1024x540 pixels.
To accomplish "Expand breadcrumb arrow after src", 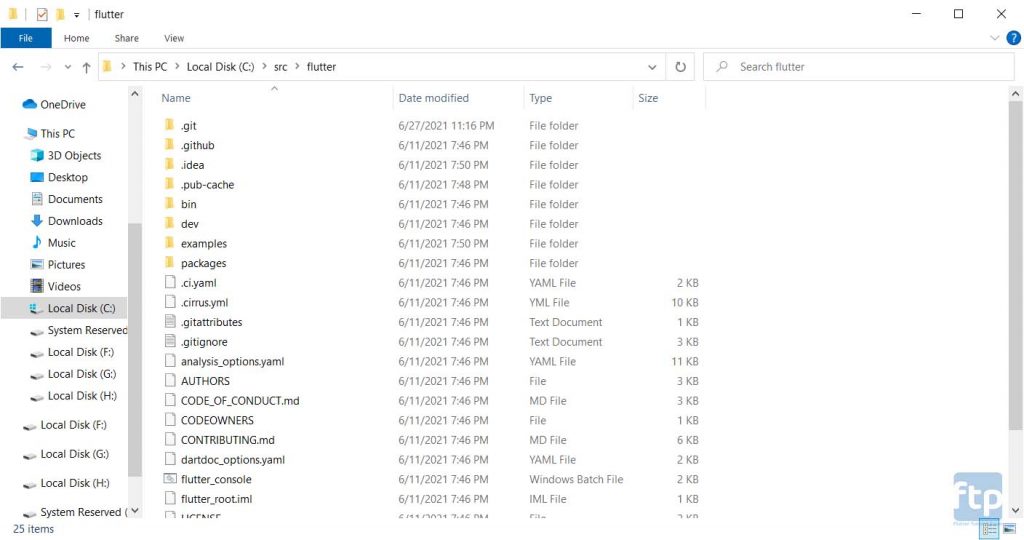I will tap(297, 67).
